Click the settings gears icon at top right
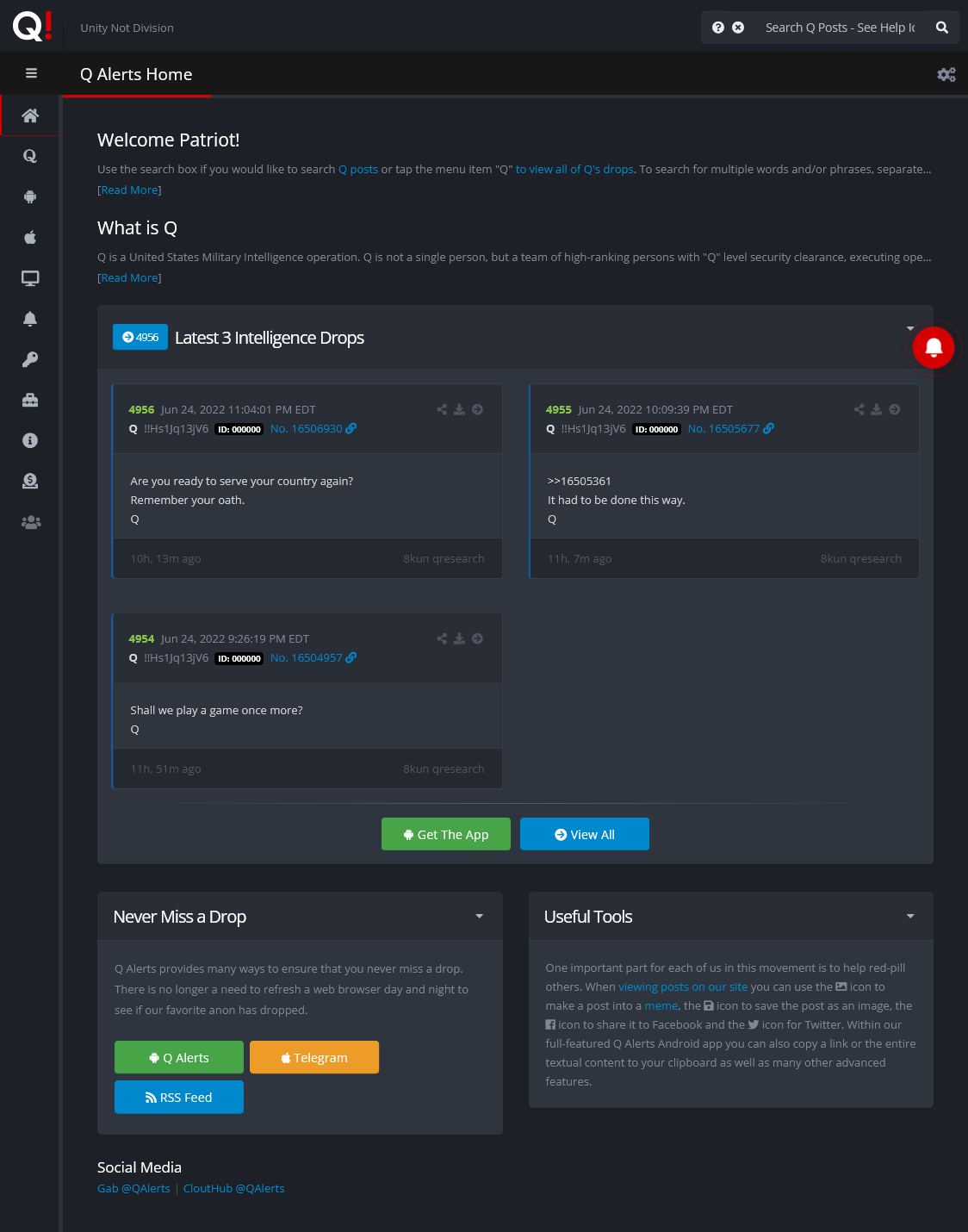Image resolution: width=968 pixels, height=1232 pixels. coord(946,75)
